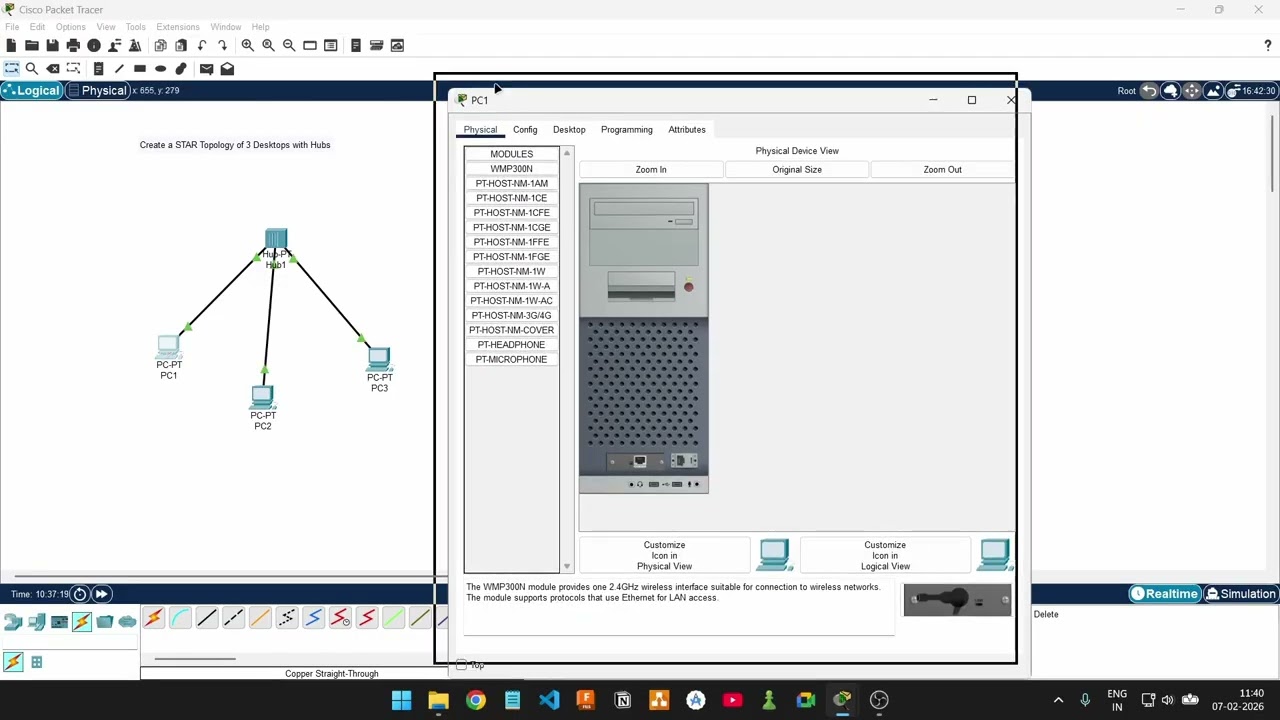
Task: Click the Connections category lightning icon
Action: [x=81, y=622]
